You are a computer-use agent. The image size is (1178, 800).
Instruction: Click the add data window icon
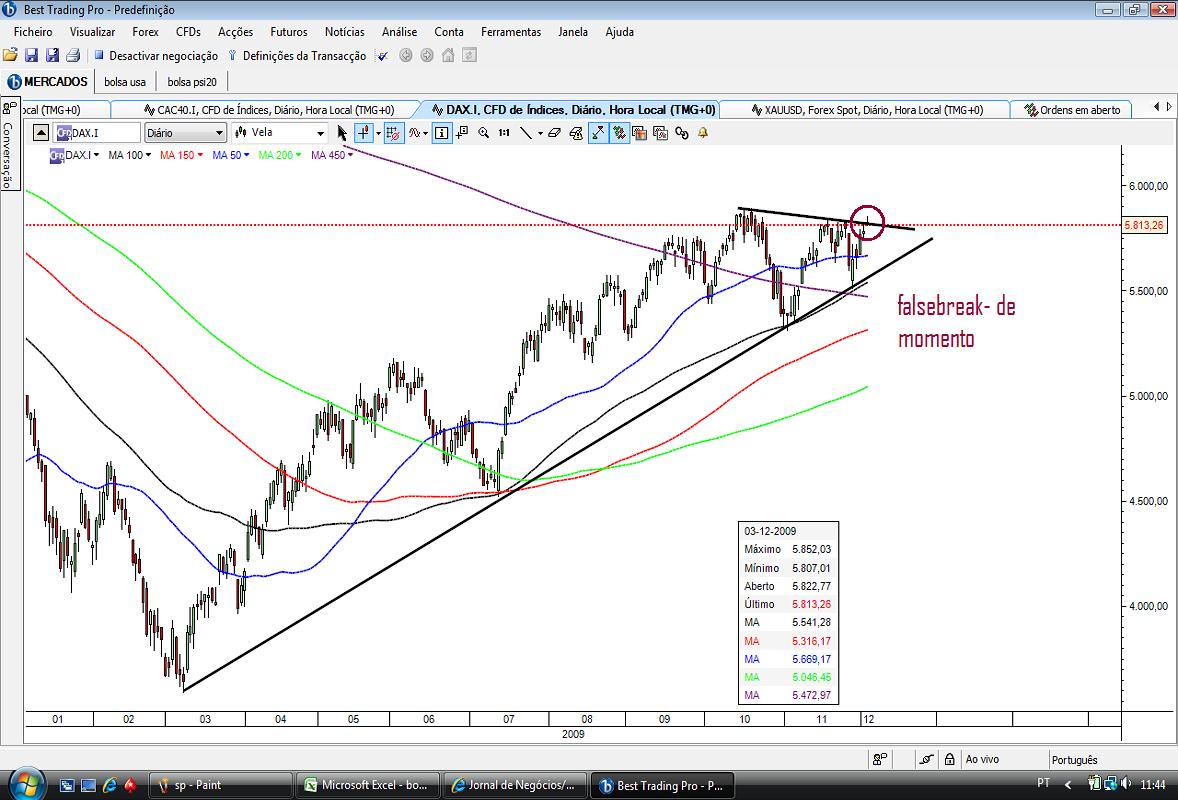pyautogui.click(x=461, y=133)
